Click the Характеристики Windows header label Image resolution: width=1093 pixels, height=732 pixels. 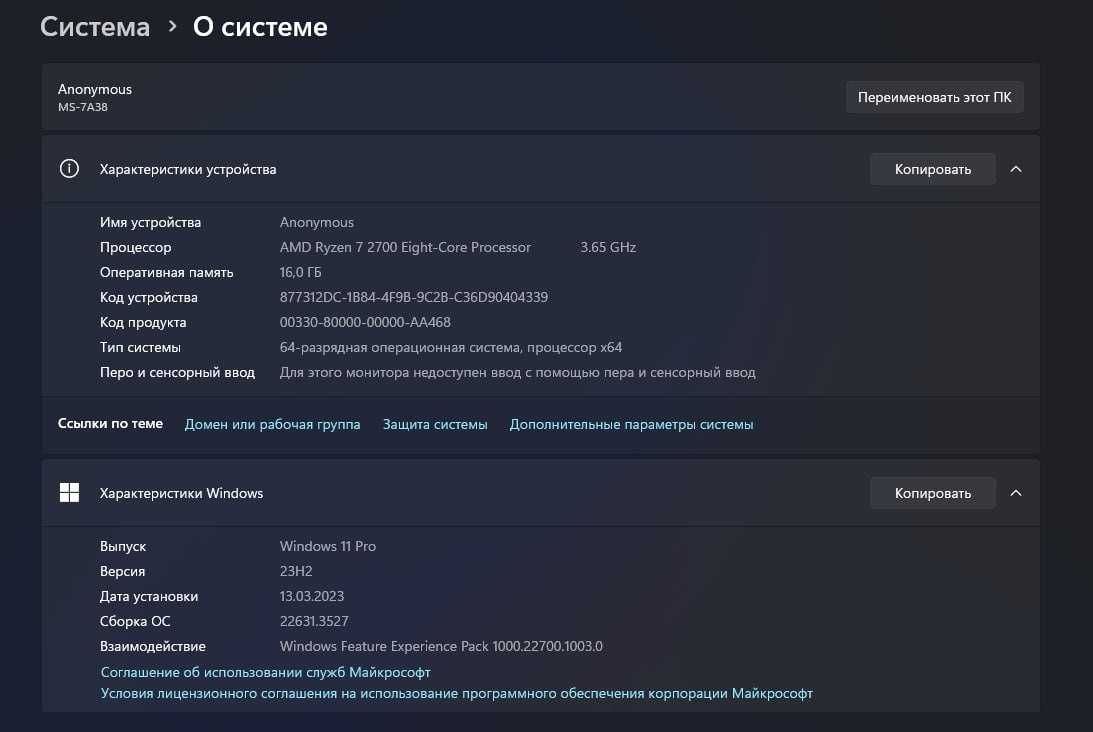[181, 493]
